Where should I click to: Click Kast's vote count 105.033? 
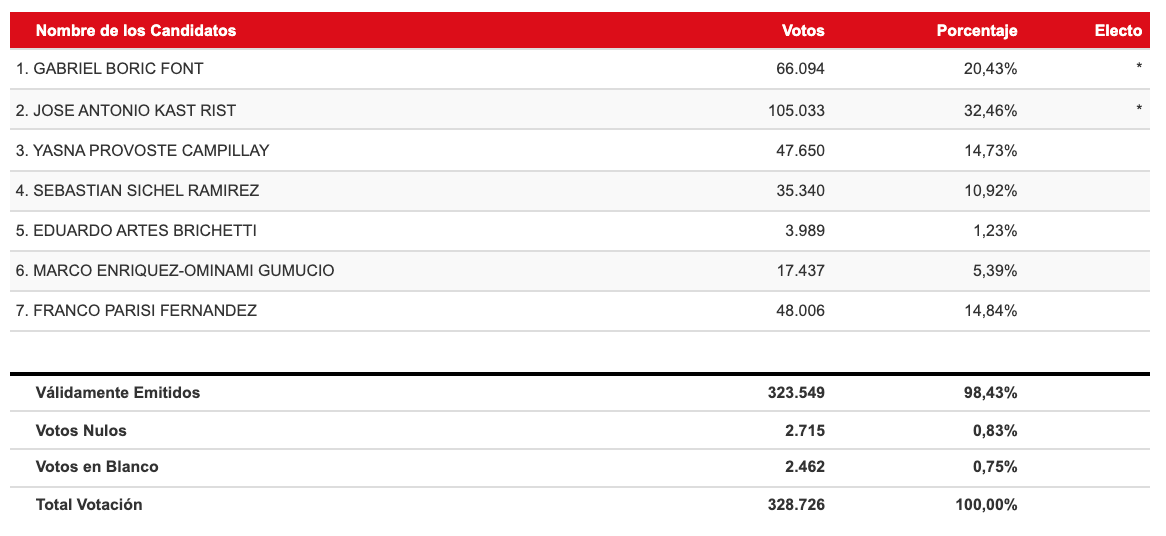coord(796,110)
